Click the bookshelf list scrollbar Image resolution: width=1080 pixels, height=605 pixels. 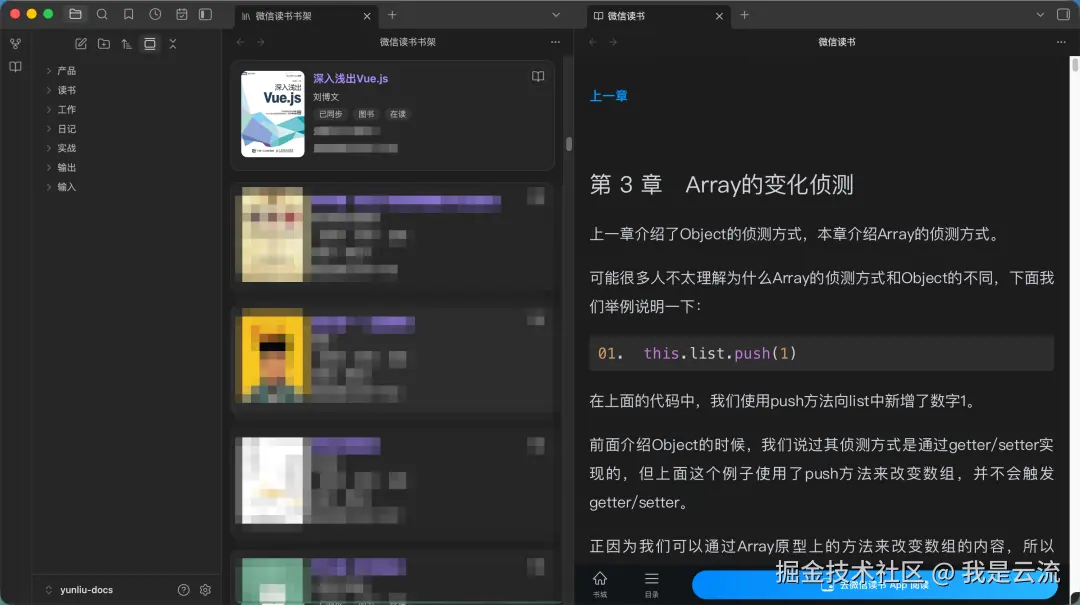[x=569, y=144]
